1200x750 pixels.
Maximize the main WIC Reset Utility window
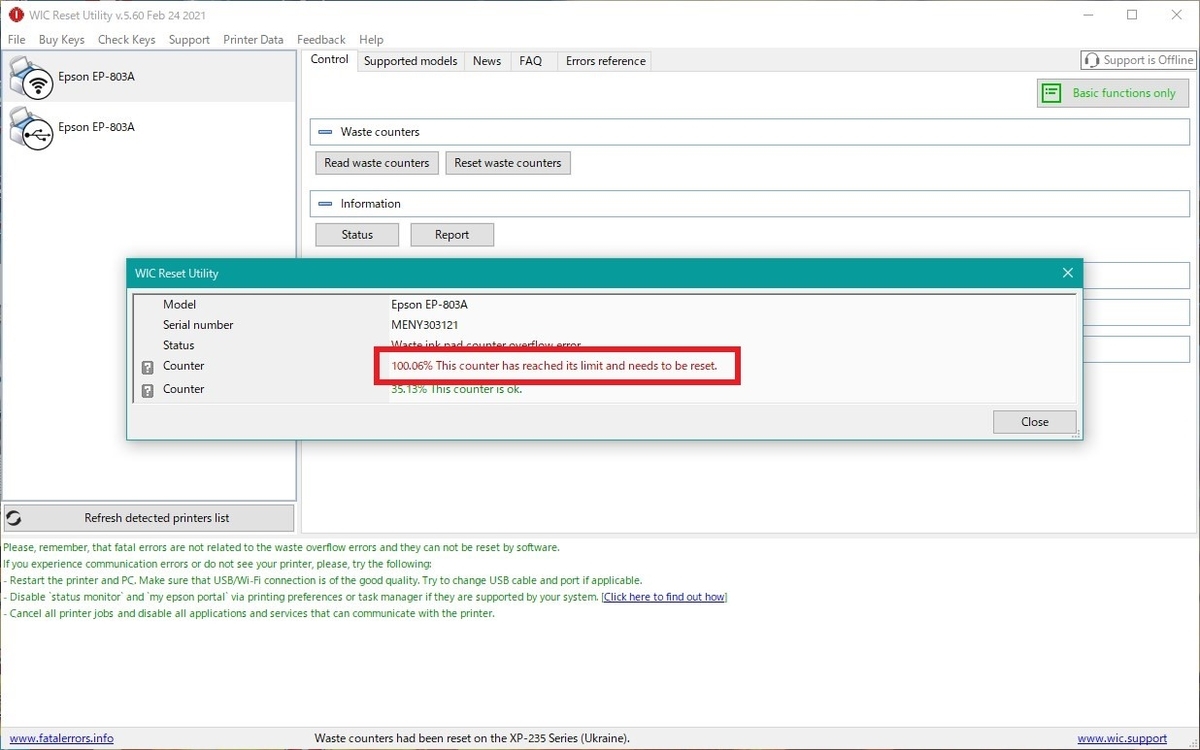pyautogui.click(x=1132, y=15)
